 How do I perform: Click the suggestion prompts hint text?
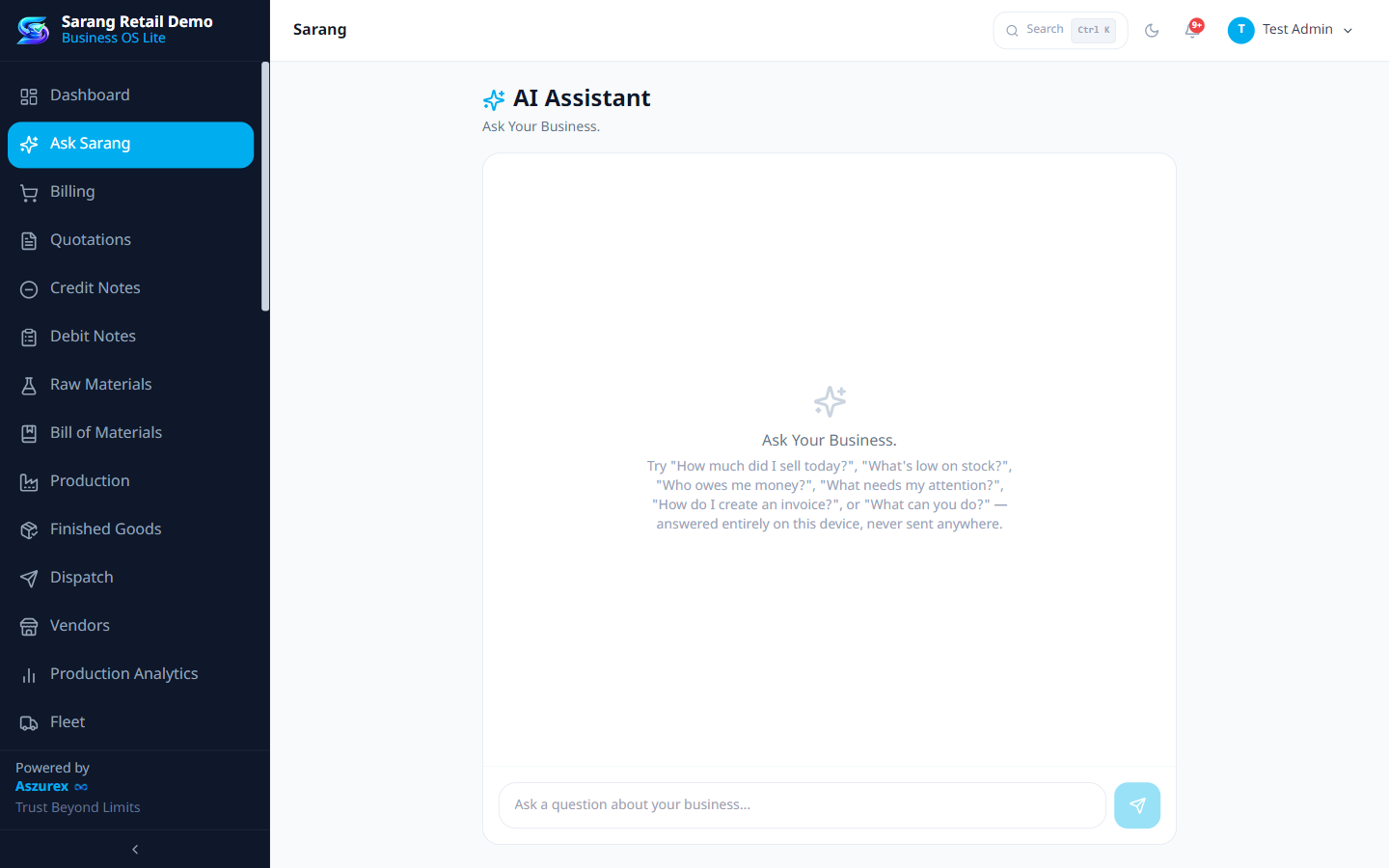point(830,495)
